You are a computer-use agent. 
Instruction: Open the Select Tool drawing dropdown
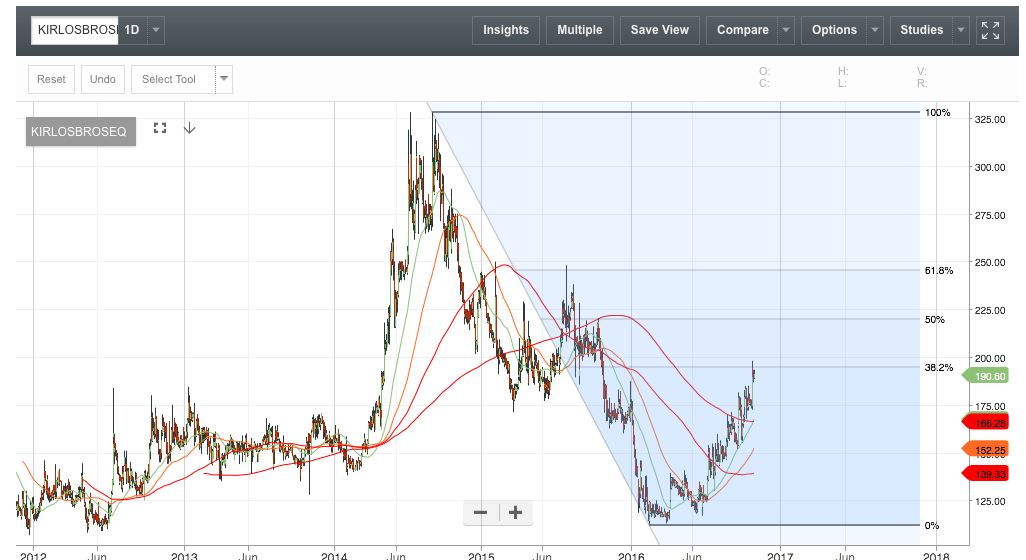tap(224, 79)
